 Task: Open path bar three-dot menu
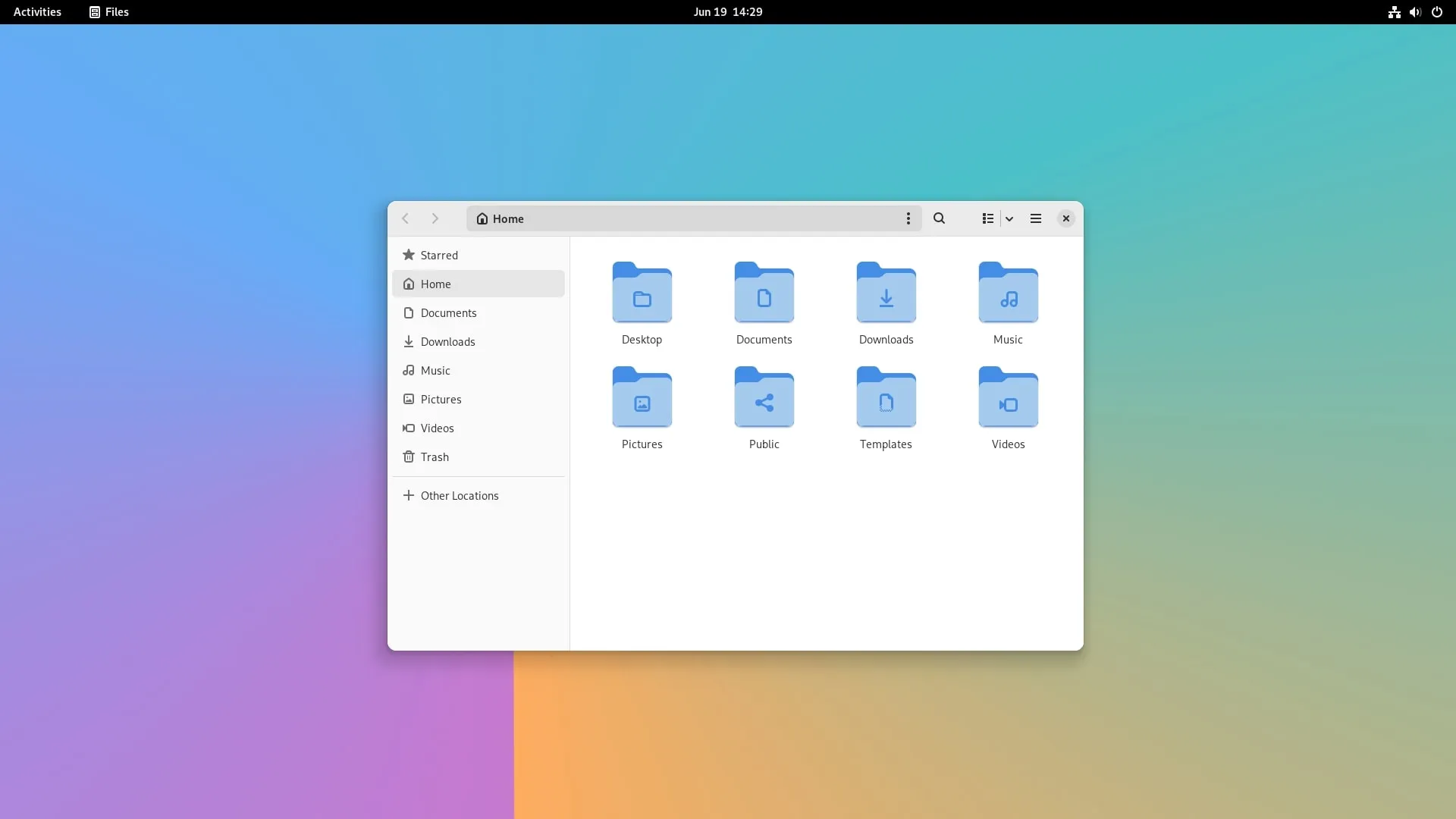click(x=908, y=218)
